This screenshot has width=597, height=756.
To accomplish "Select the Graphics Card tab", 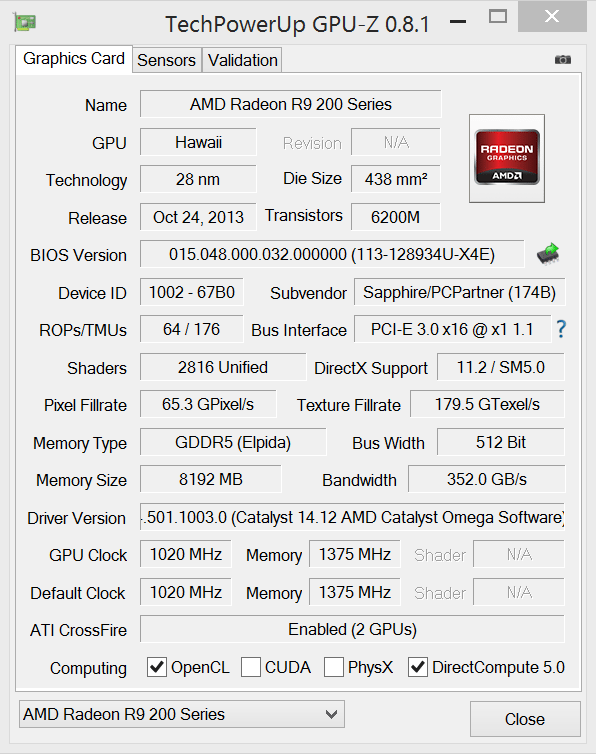I will click(74, 59).
